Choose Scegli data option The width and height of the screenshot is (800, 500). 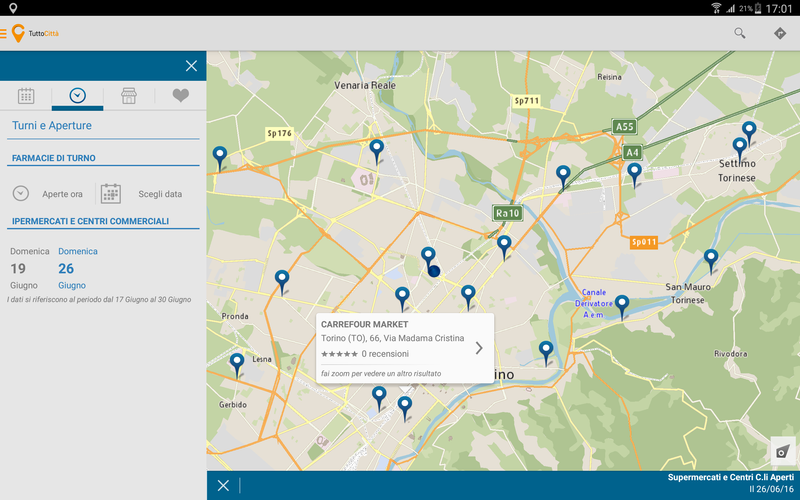[x=160, y=194]
